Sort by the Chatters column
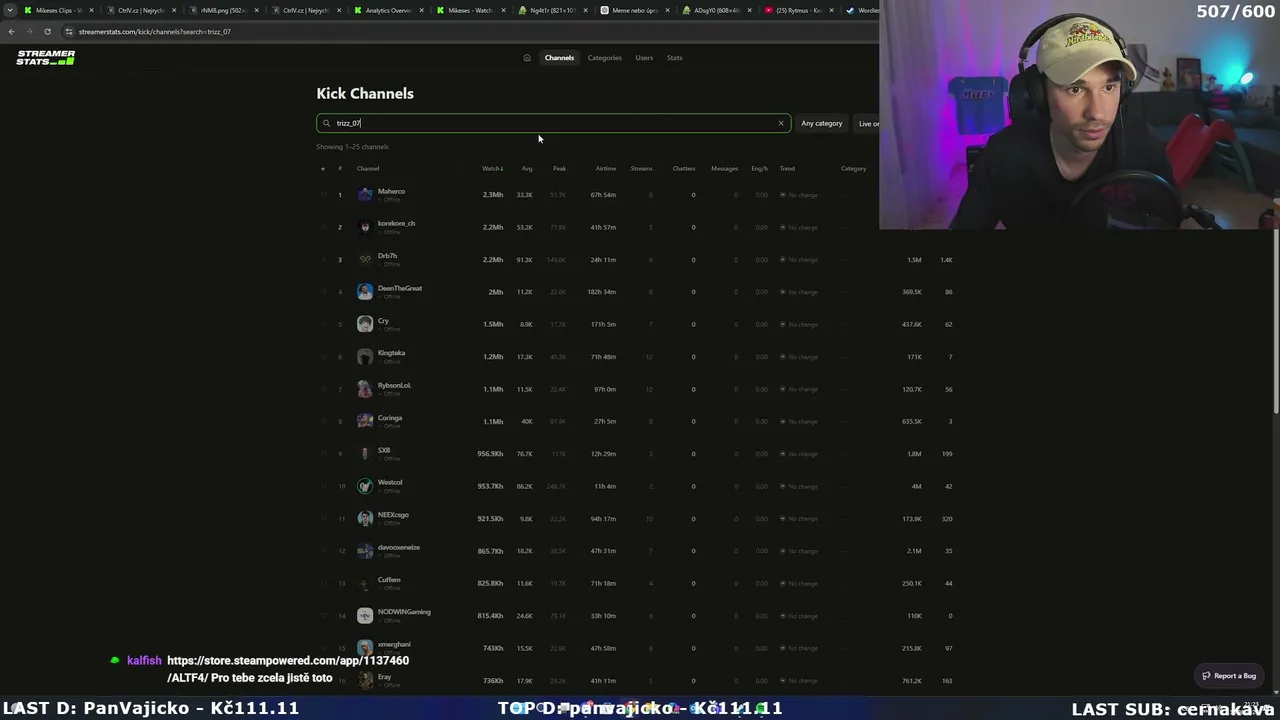Viewport: 1280px width, 720px height. [x=683, y=168]
